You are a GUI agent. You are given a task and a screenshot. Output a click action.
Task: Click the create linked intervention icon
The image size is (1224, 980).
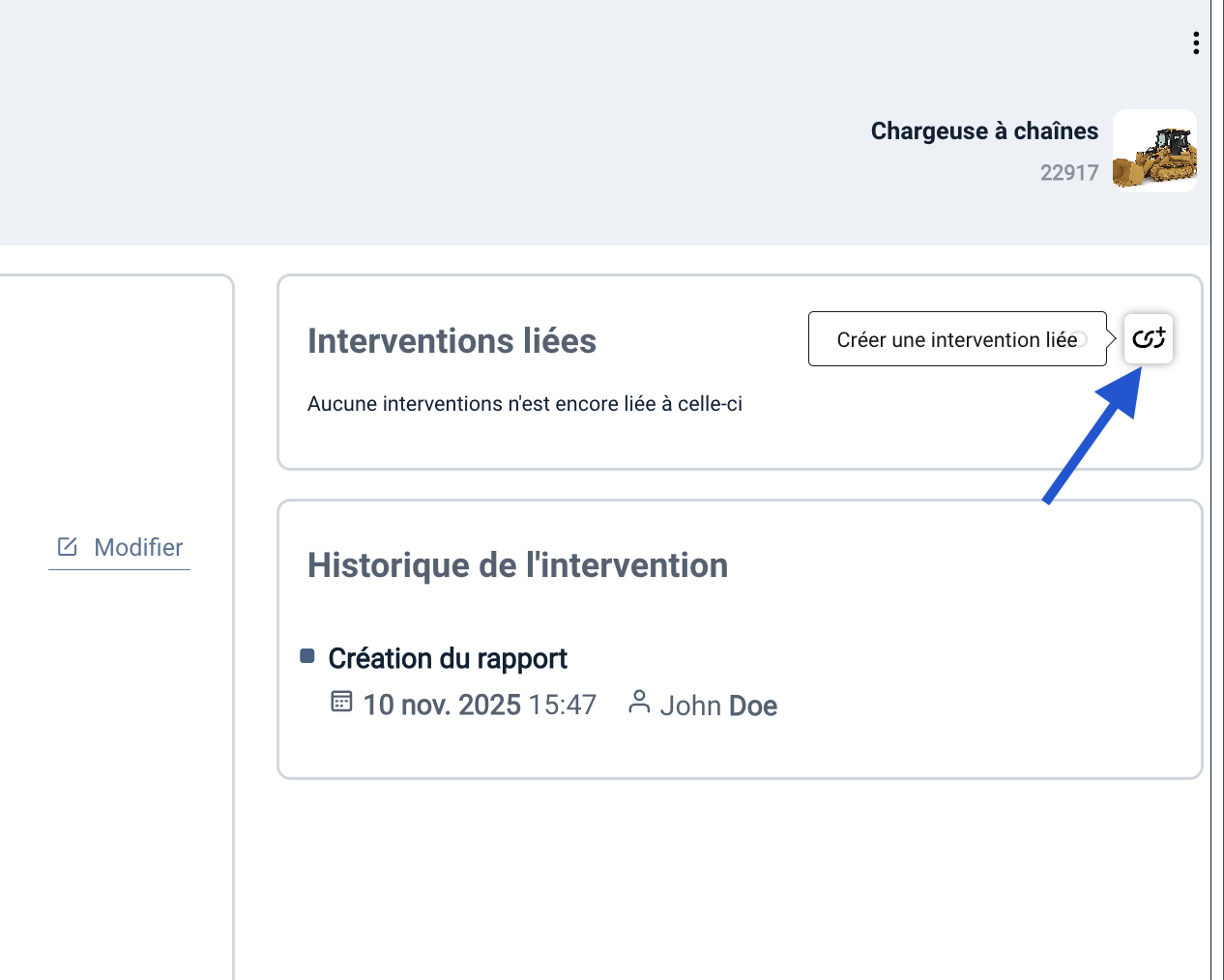click(1149, 338)
